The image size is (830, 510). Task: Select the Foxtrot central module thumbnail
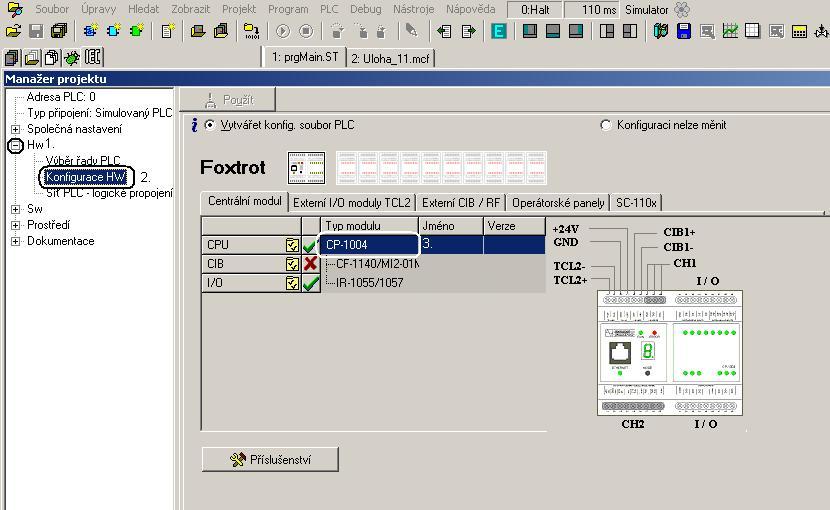pyautogui.click(x=306, y=168)
